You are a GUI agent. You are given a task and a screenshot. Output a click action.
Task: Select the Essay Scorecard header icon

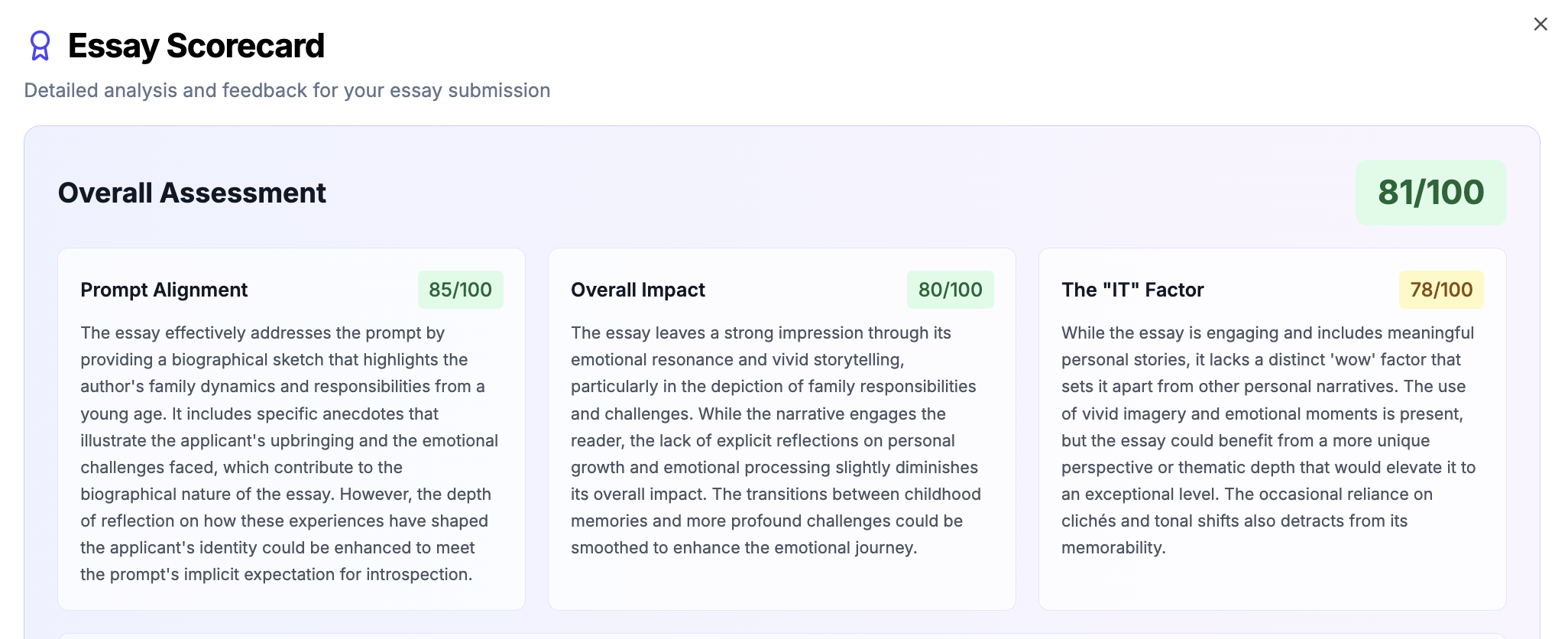(40, 46)
